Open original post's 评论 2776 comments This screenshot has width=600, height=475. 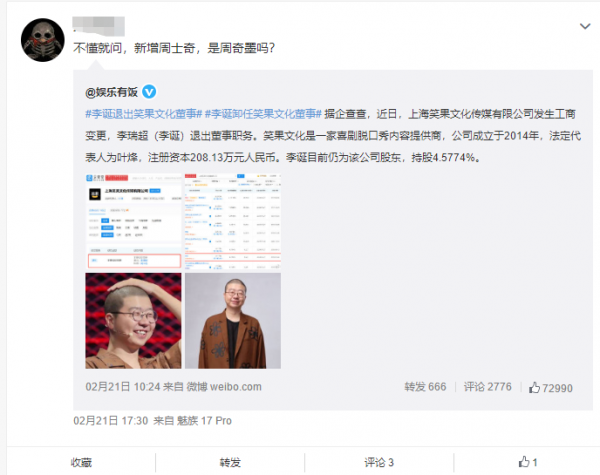(x=488, y=387)
